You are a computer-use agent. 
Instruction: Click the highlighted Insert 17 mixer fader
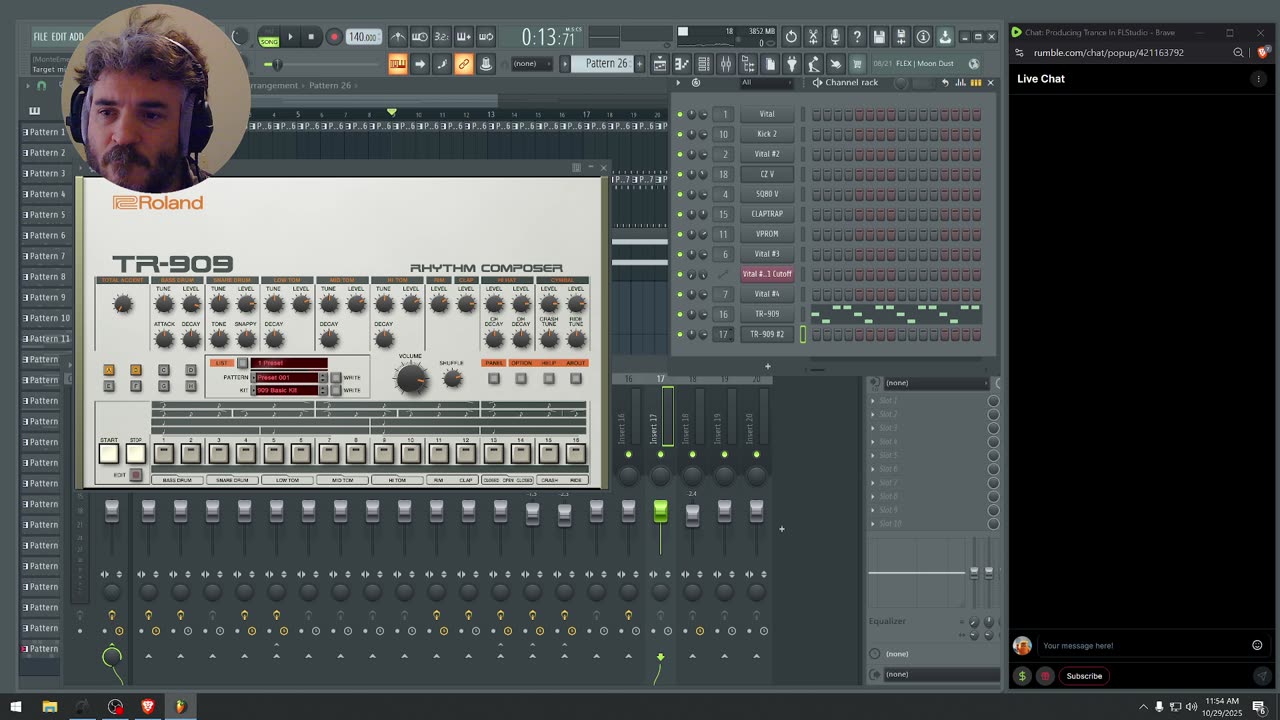click(x=660, y=512)
